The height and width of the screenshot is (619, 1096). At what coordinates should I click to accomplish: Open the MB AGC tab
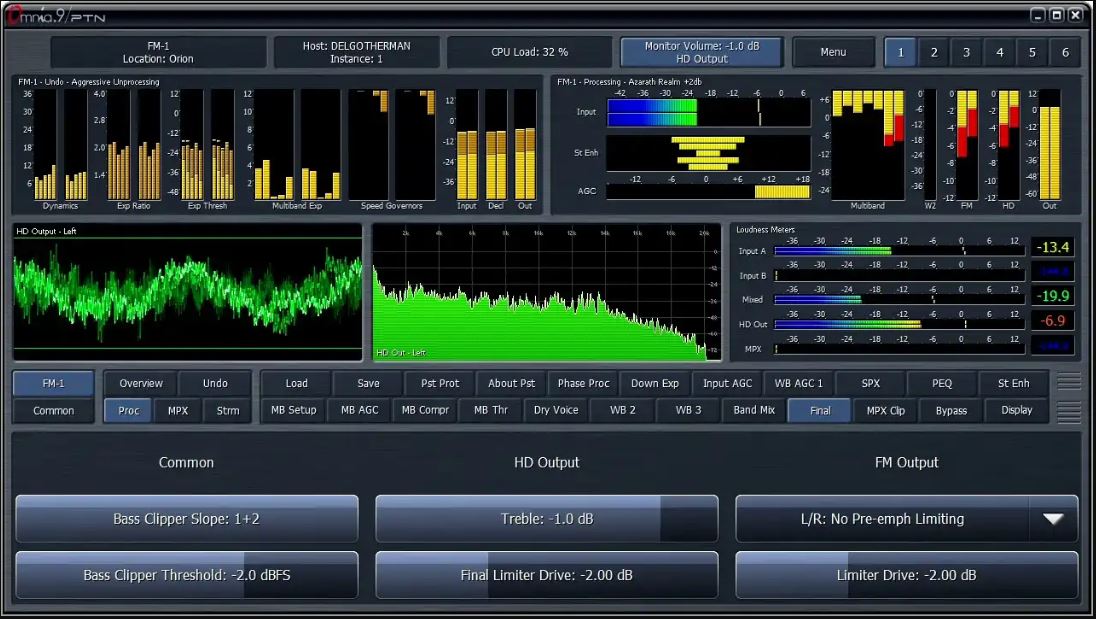[360, 410]
